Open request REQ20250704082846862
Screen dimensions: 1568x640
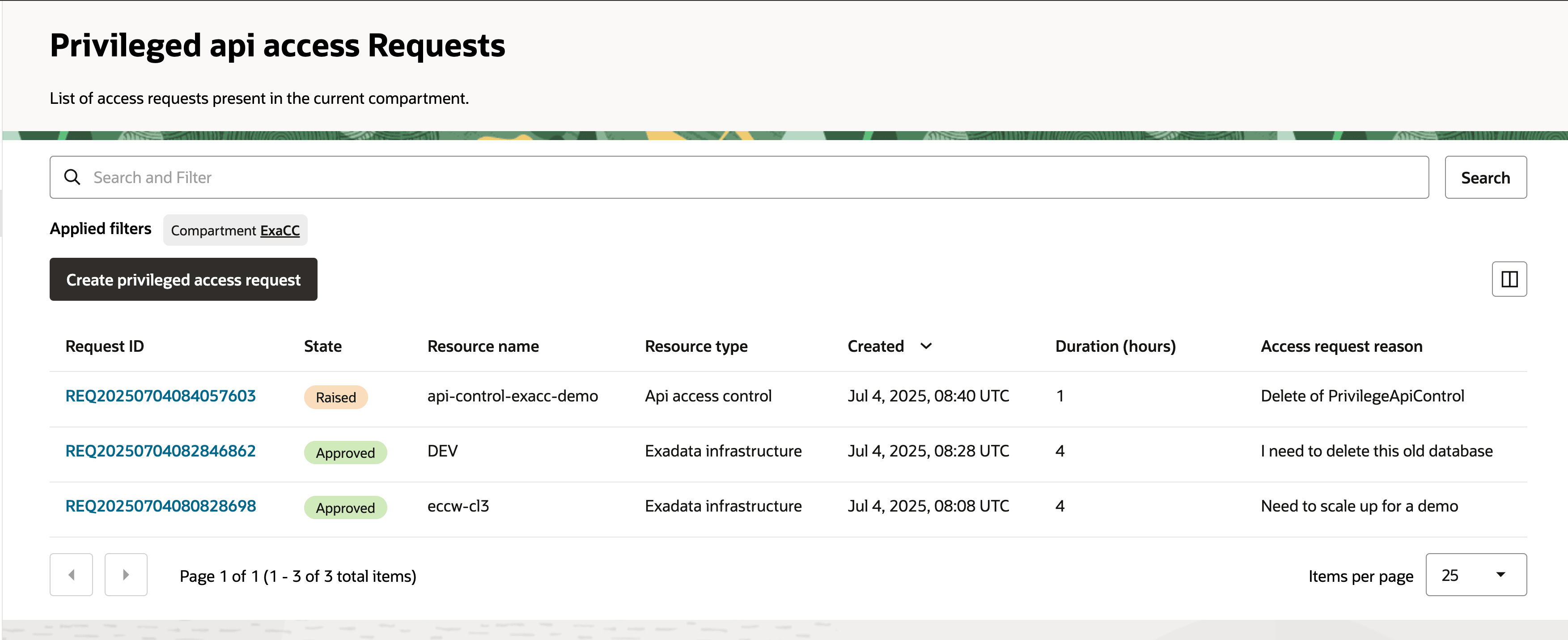(160, 451)
